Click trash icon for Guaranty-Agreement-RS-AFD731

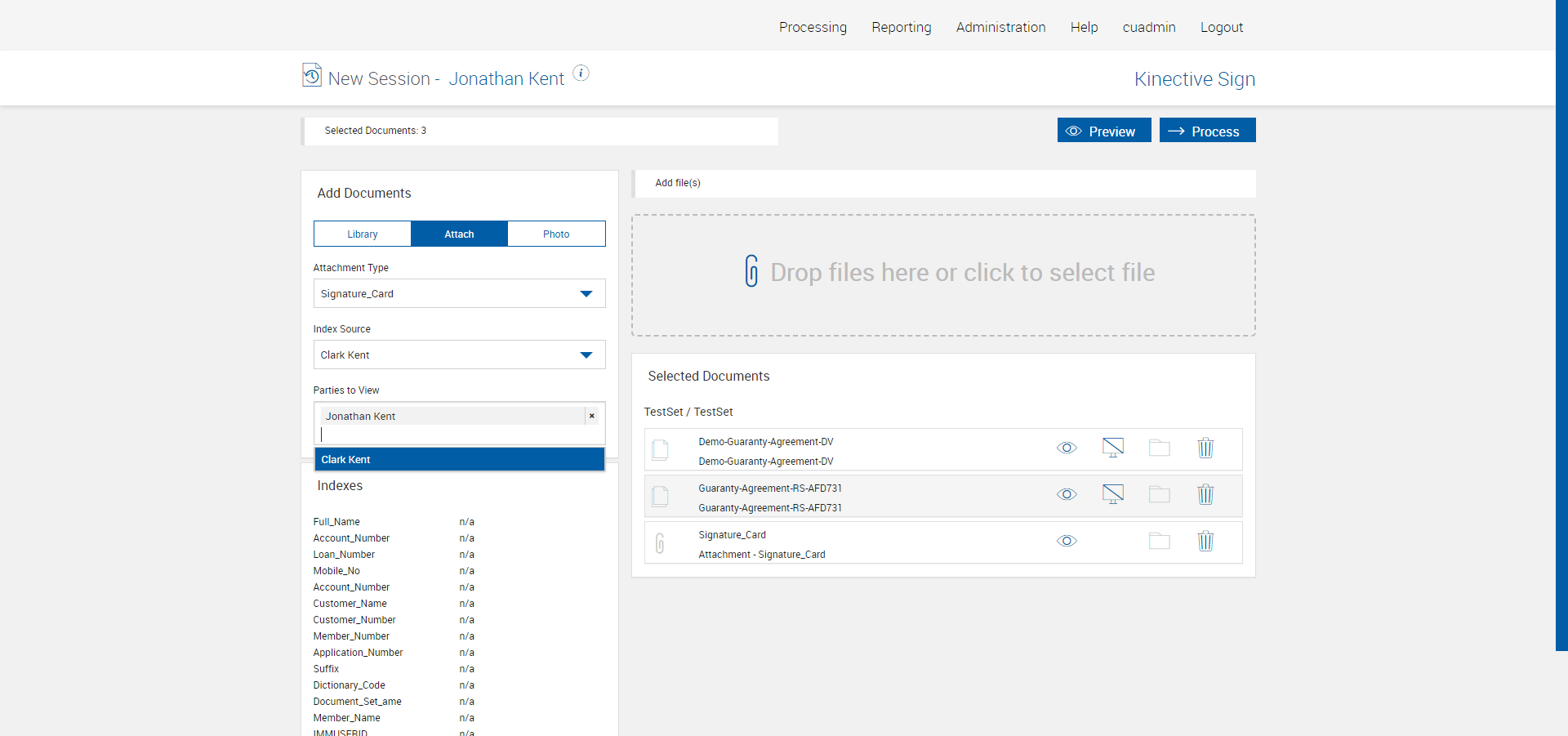tap(1205, 494)
